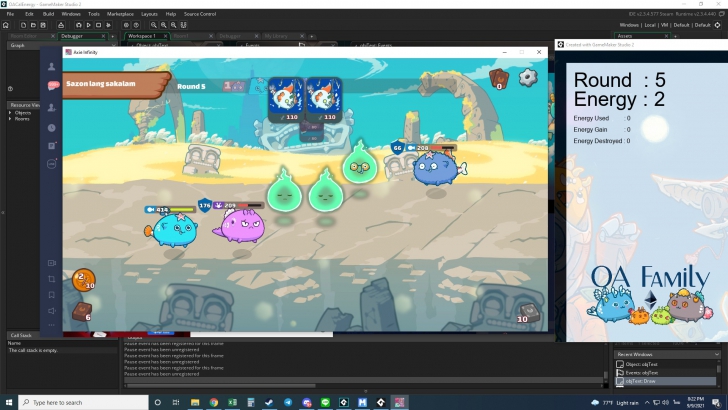This screenshot has width=728, height=410.
Task: Open the friends icon in the sidebar
Action: pyautogui.click(x=52, y=107)
